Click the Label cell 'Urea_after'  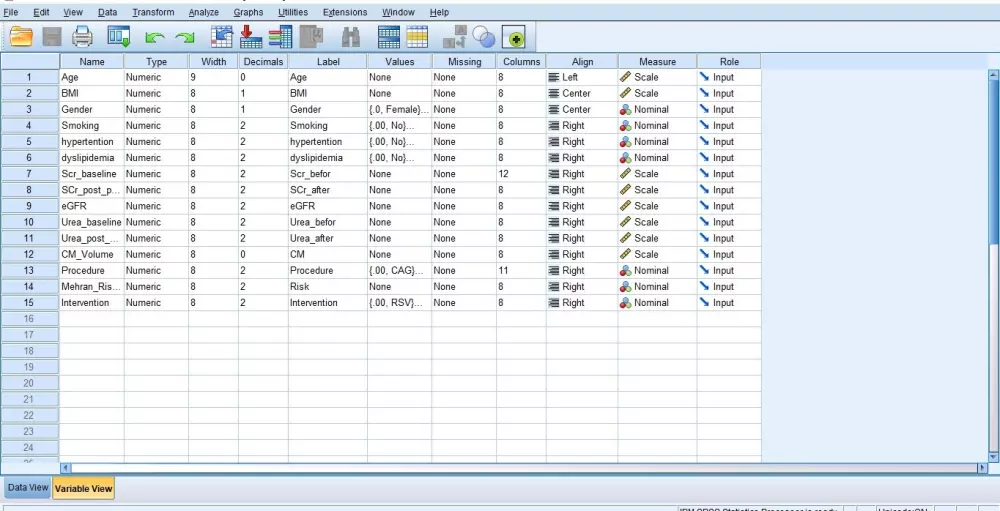pos(328,238)
